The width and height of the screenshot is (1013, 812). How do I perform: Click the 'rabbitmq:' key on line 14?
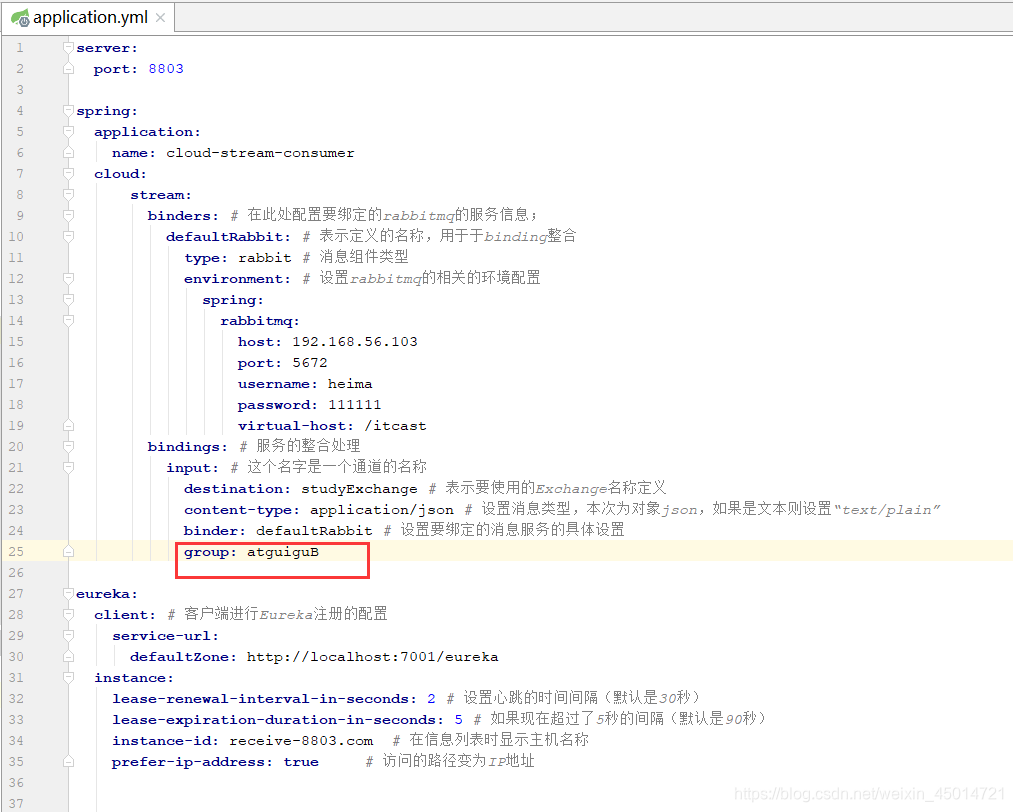(260, 320)
